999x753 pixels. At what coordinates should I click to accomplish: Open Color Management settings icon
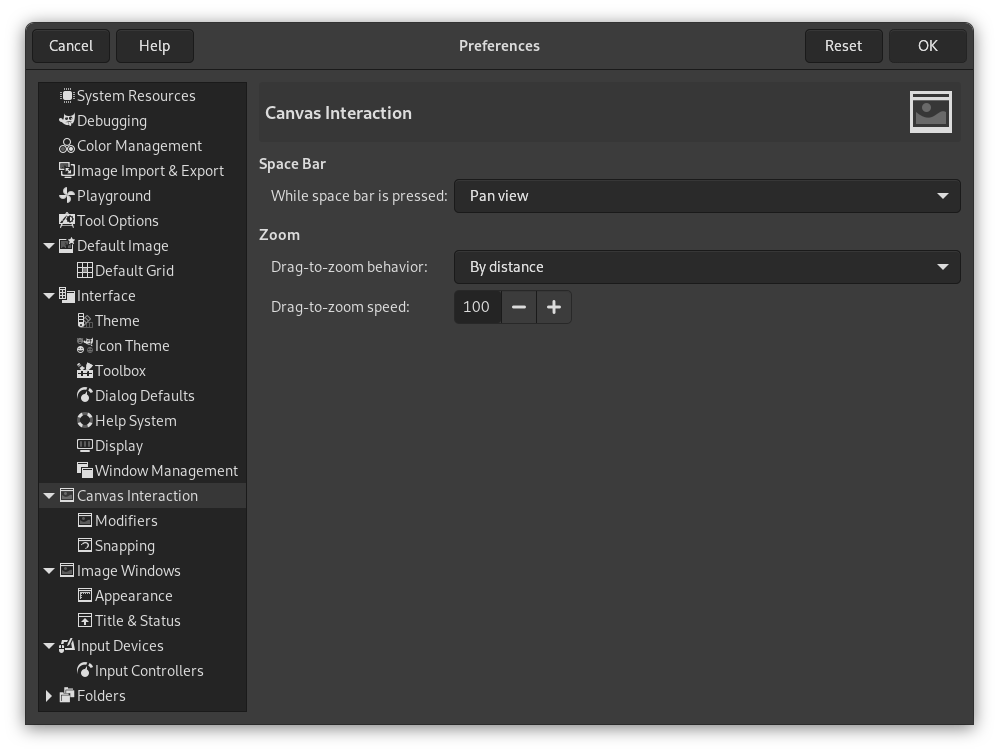[x=67, y=145]
